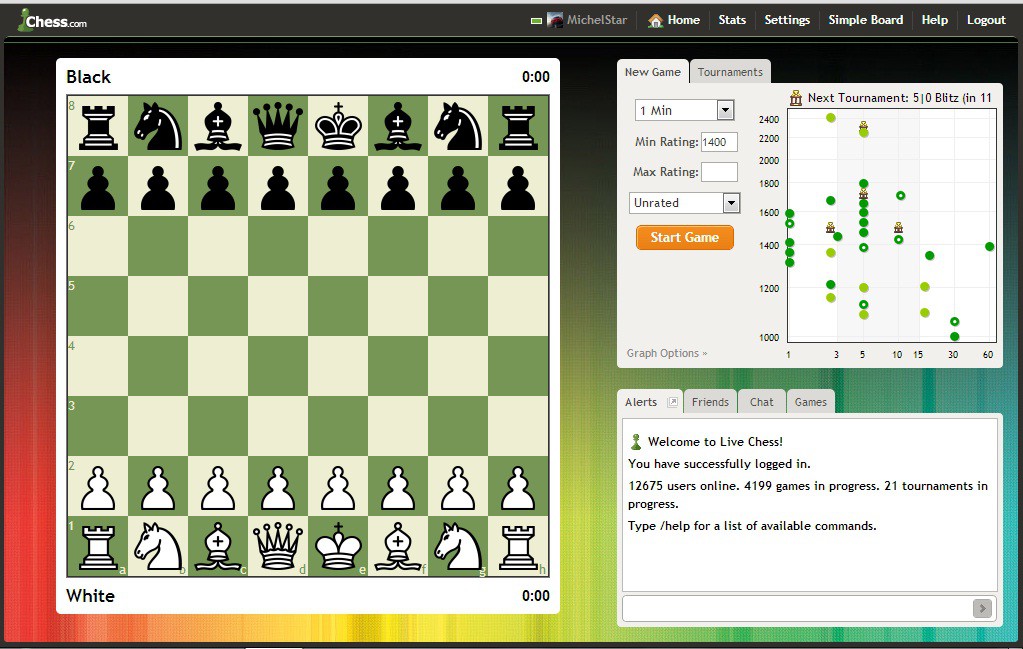Viewport: 1023px width, 649px height.
Task: Click the chat message input box
Action: coord(797,609)
